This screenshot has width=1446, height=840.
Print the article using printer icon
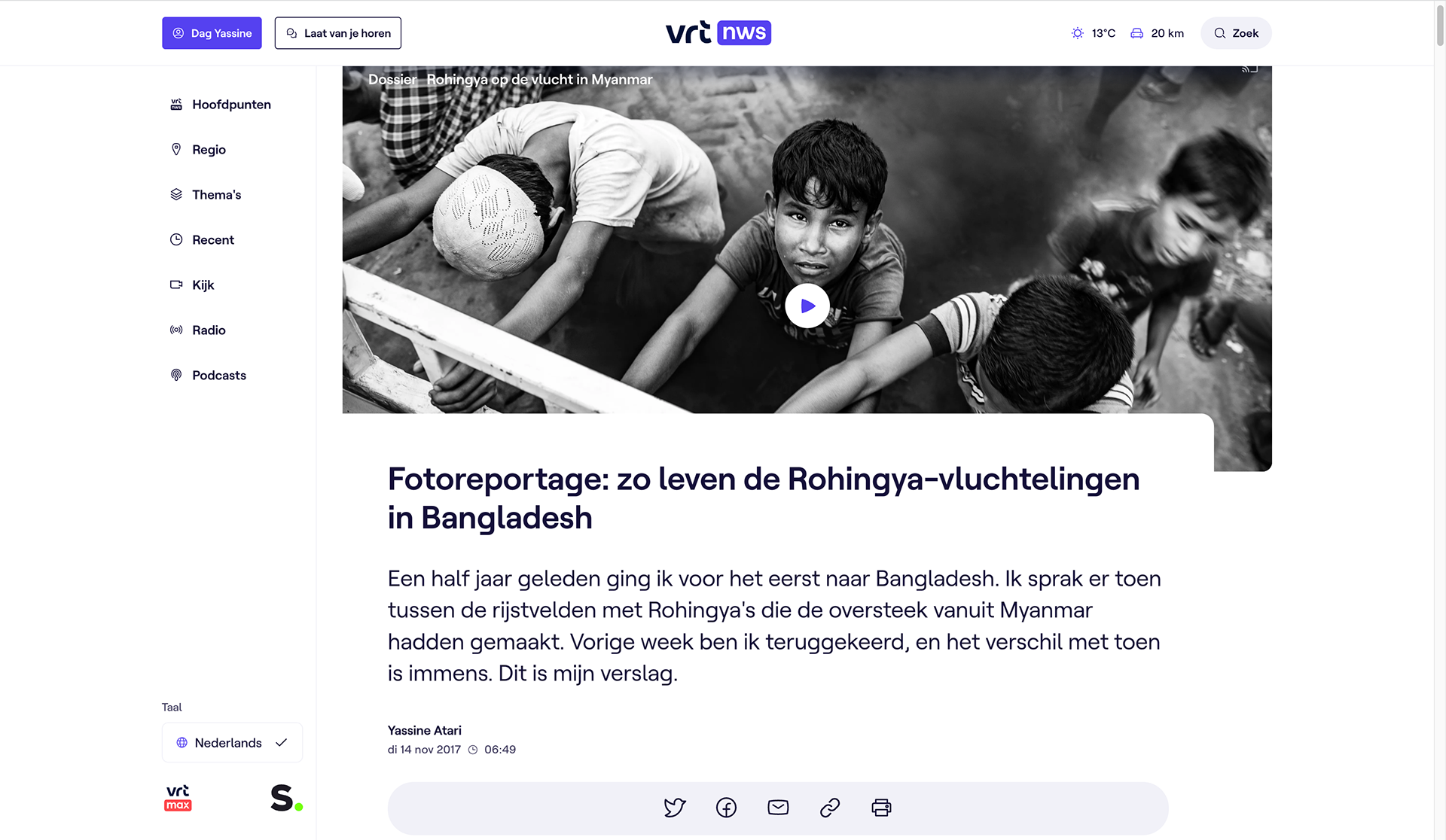tap(881, 808)
